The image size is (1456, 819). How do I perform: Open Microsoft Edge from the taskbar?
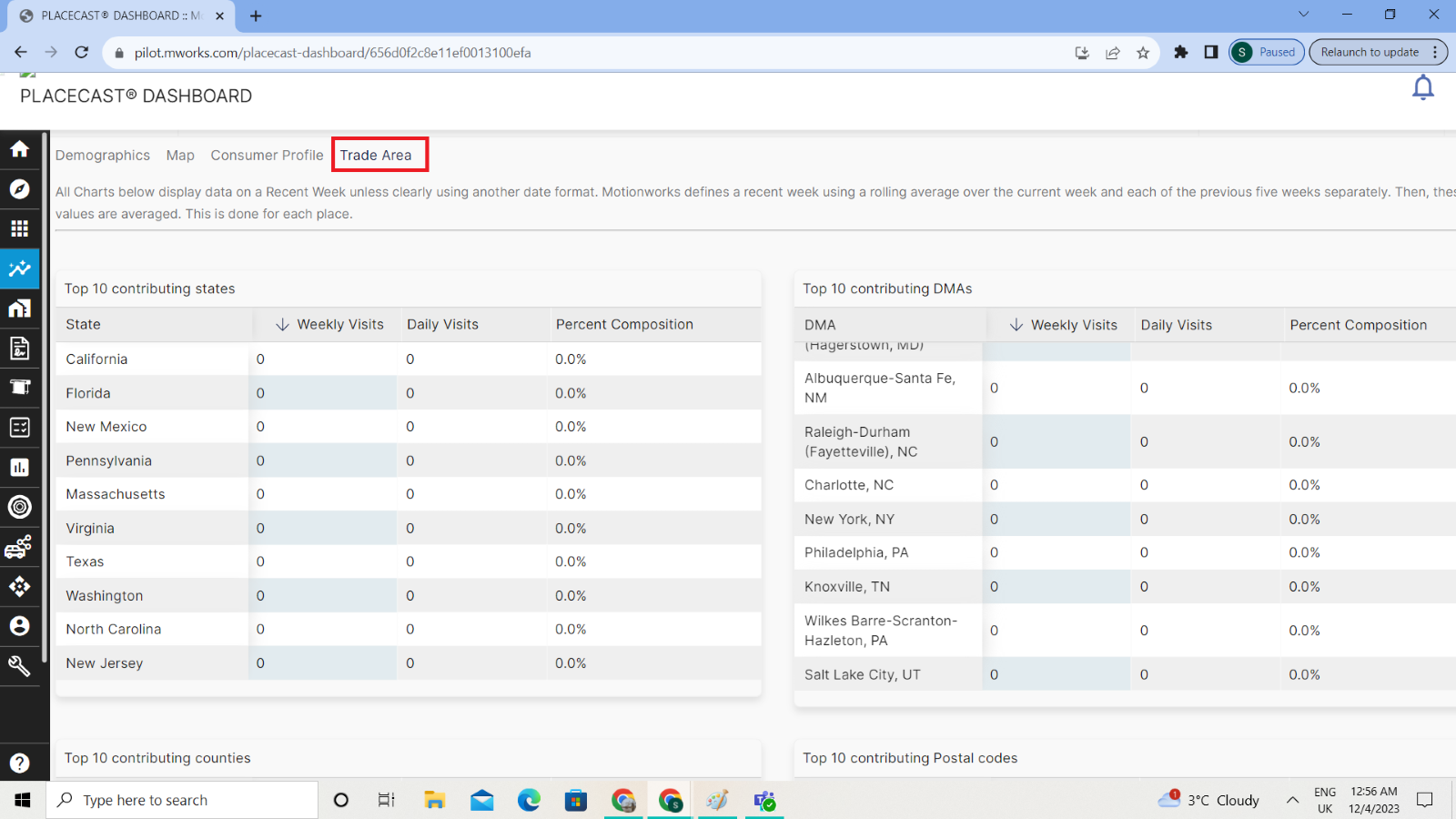[529, 800]
